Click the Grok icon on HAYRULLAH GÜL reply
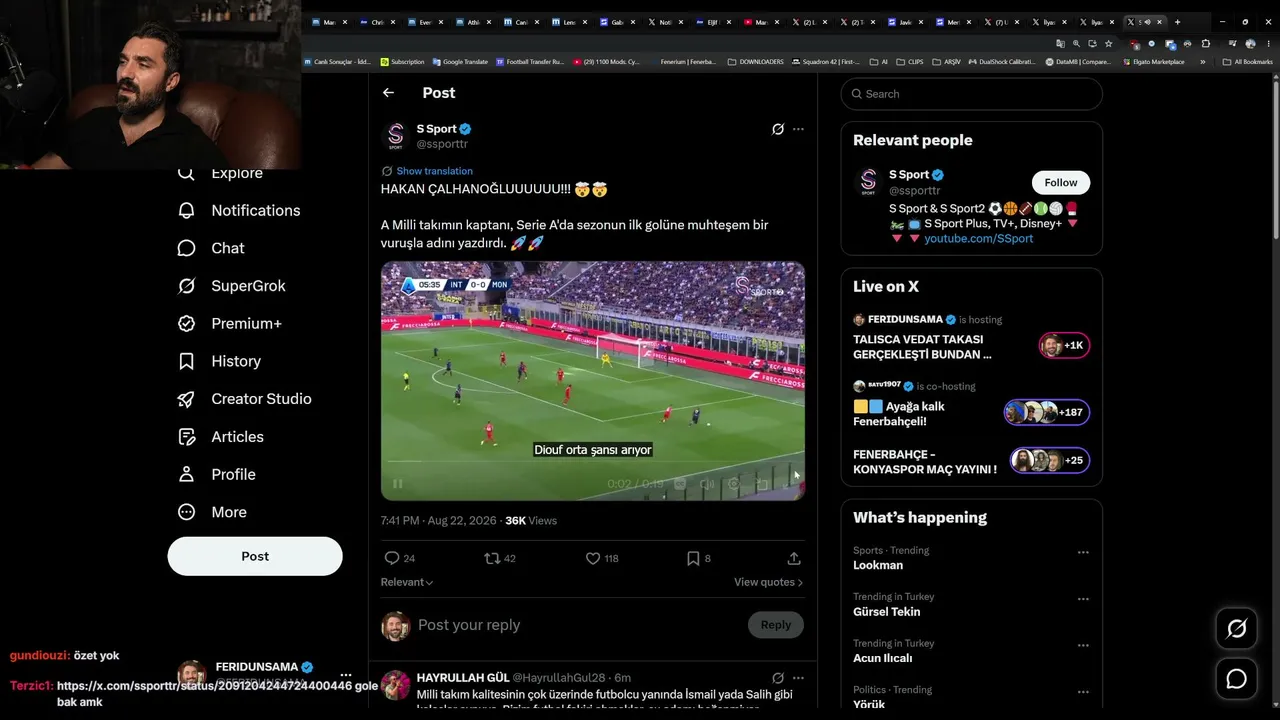 778,678
